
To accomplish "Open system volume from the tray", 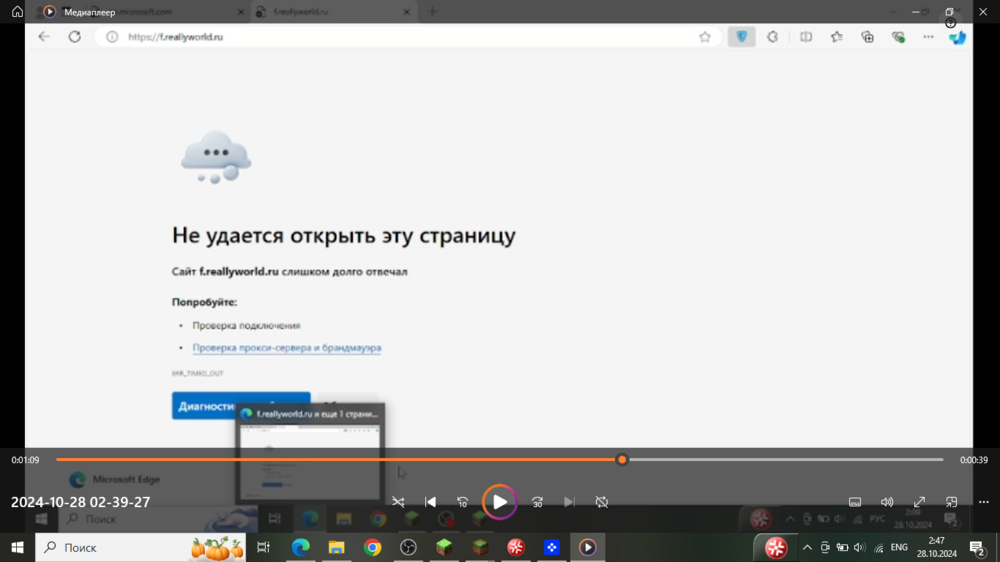I will pos(860,547).
